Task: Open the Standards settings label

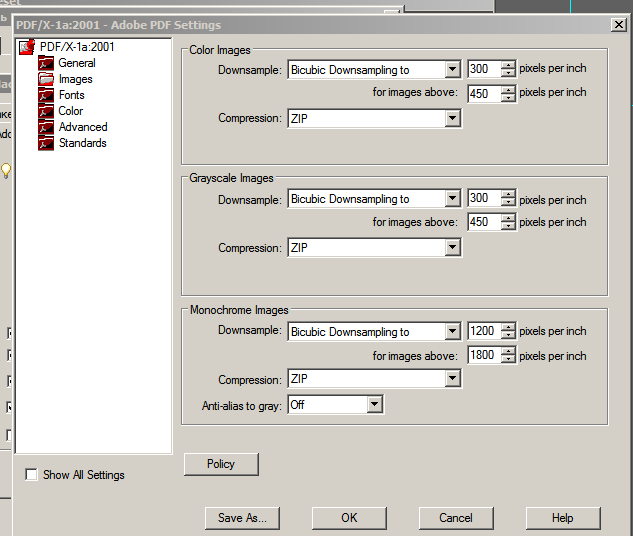Action: click(82, 143)
